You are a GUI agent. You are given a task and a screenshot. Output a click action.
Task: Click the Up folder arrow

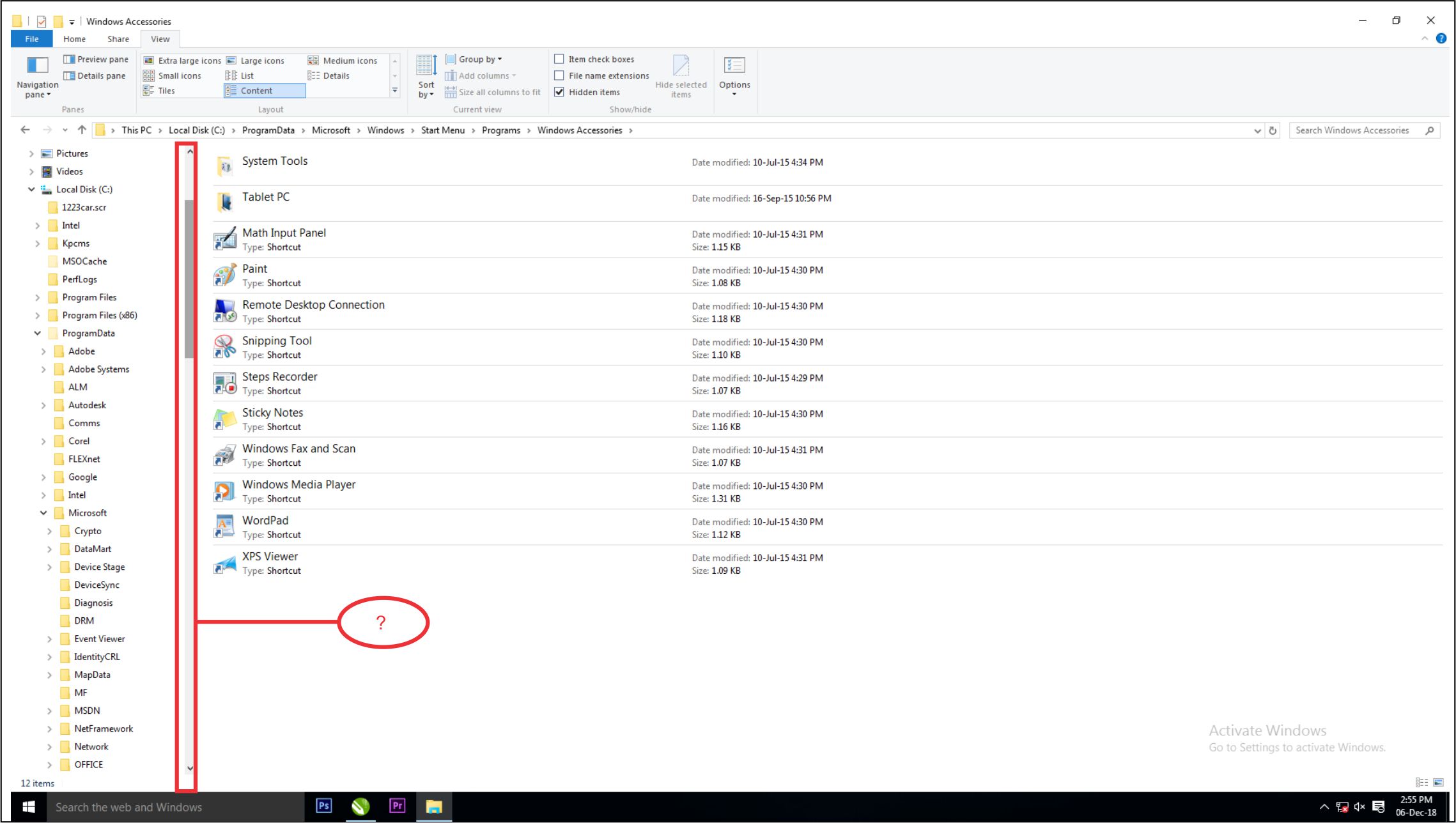click(x=82, y=130)
